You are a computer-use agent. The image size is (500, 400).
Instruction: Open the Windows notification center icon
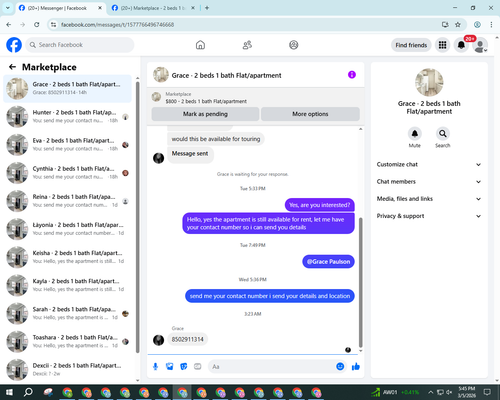(487, 392)
